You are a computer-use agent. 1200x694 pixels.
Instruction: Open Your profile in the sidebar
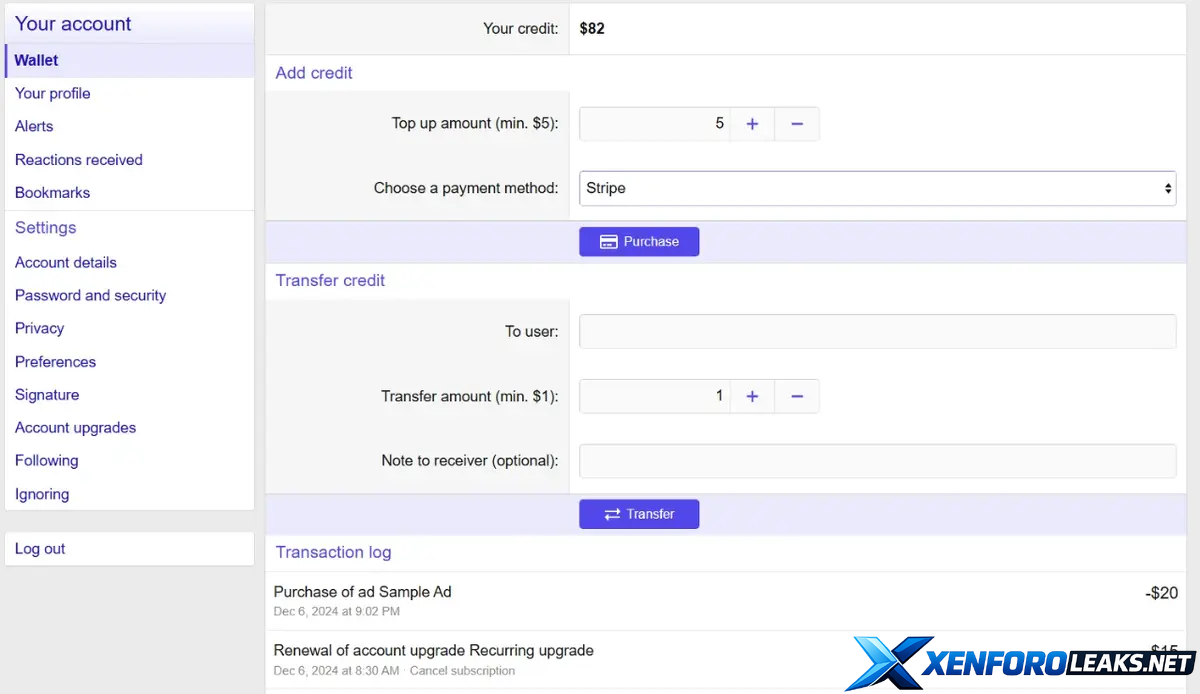pos(53,93)
